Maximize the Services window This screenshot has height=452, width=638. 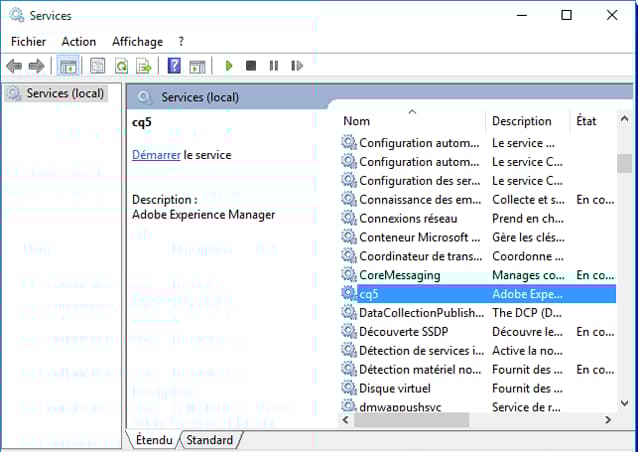[566, 15]
